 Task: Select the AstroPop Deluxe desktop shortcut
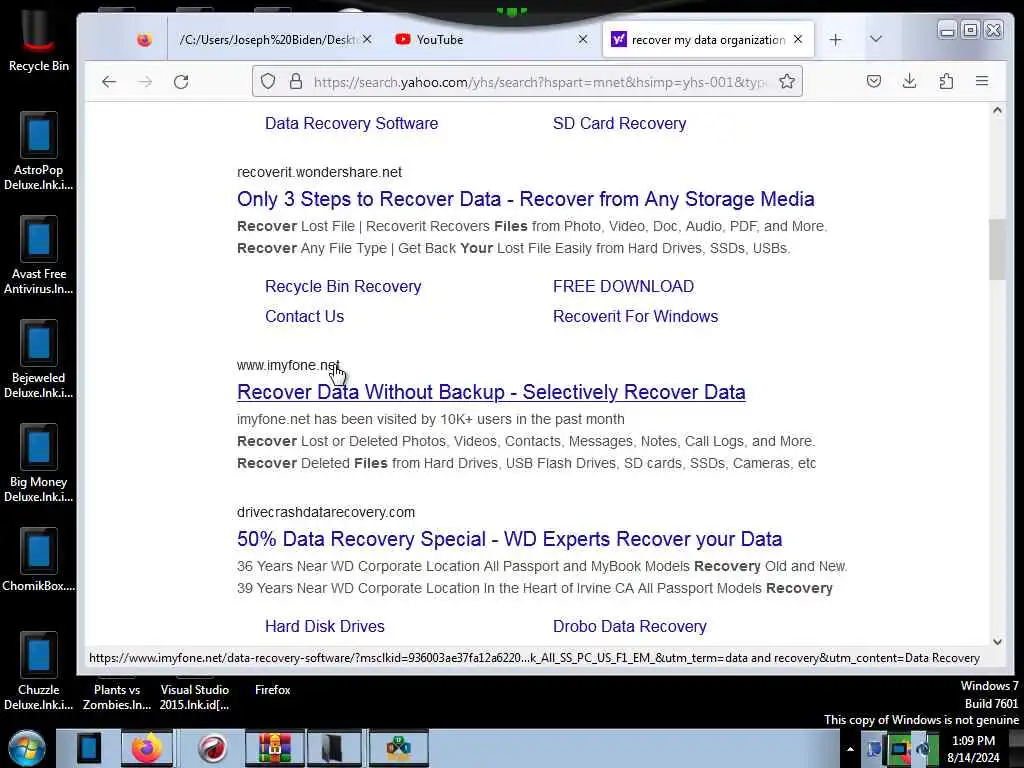tap(39, 151)
